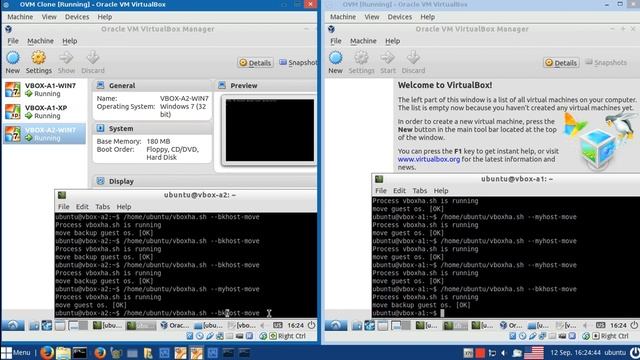Screen dimensions: 640x360
Task: Select the VBOX-A1-XP virtual machine
Action: 44,111
